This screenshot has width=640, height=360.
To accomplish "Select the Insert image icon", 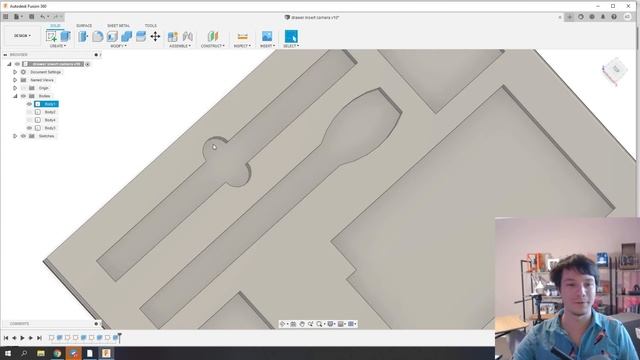I will tap(267, 36).
